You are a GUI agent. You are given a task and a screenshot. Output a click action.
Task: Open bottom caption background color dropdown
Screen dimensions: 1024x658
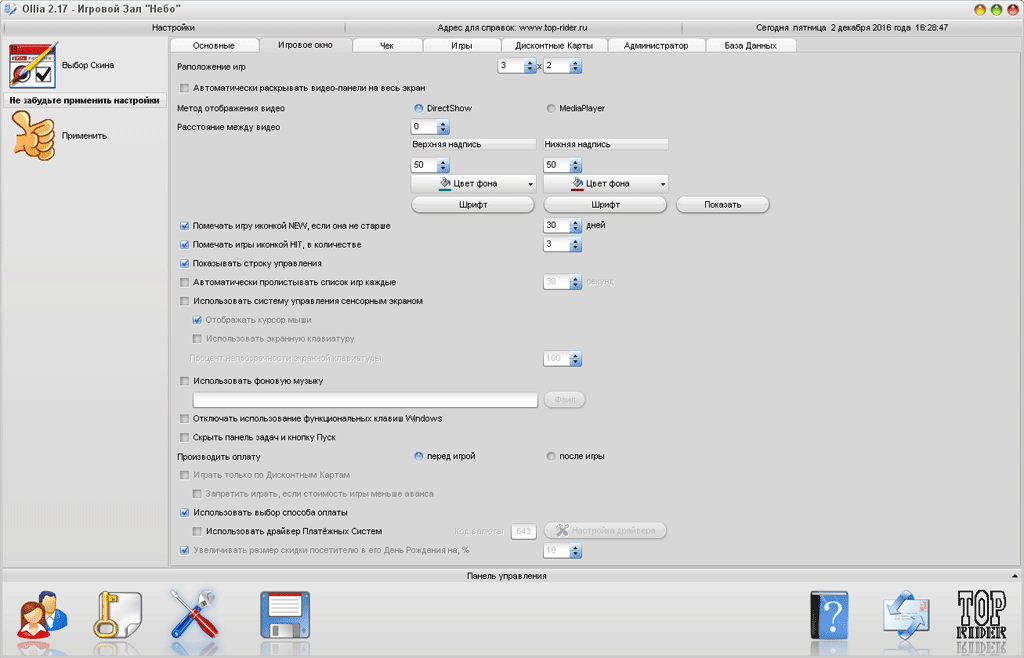click(x=663, y=184)
